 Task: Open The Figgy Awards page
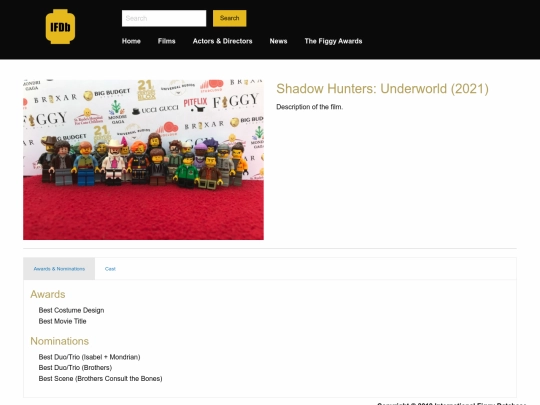333,41
